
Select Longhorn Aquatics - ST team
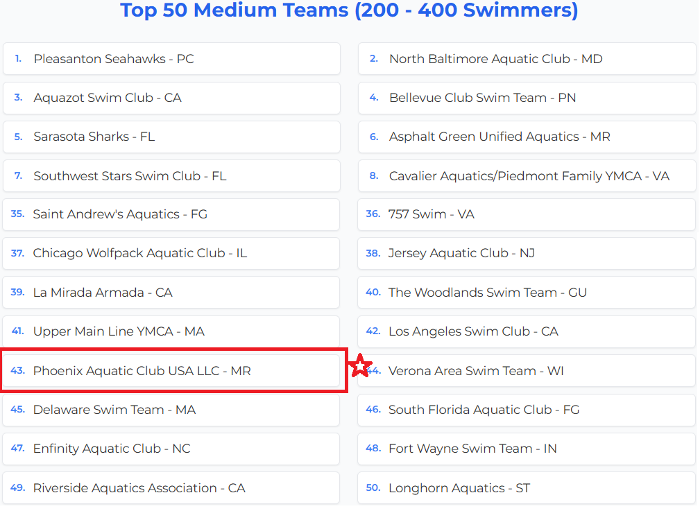[x=459, y=488]
